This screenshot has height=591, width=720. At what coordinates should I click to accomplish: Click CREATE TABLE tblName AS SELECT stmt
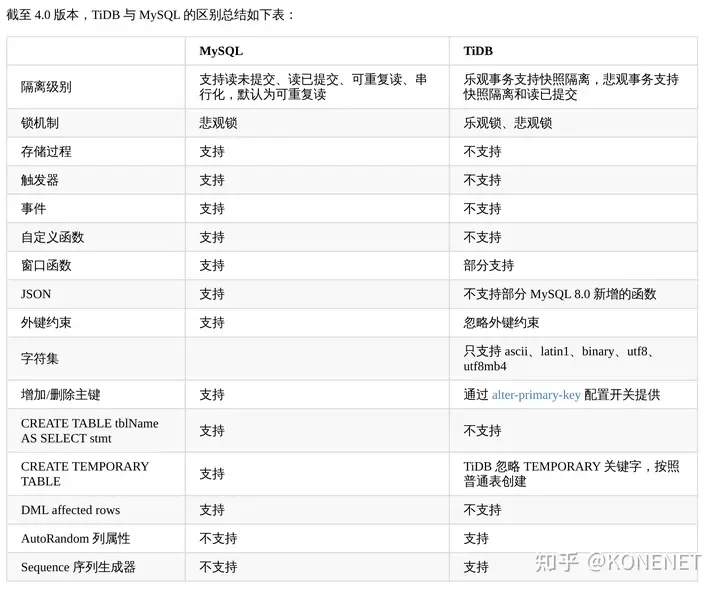pyautogui.click(x=90, y=431)
